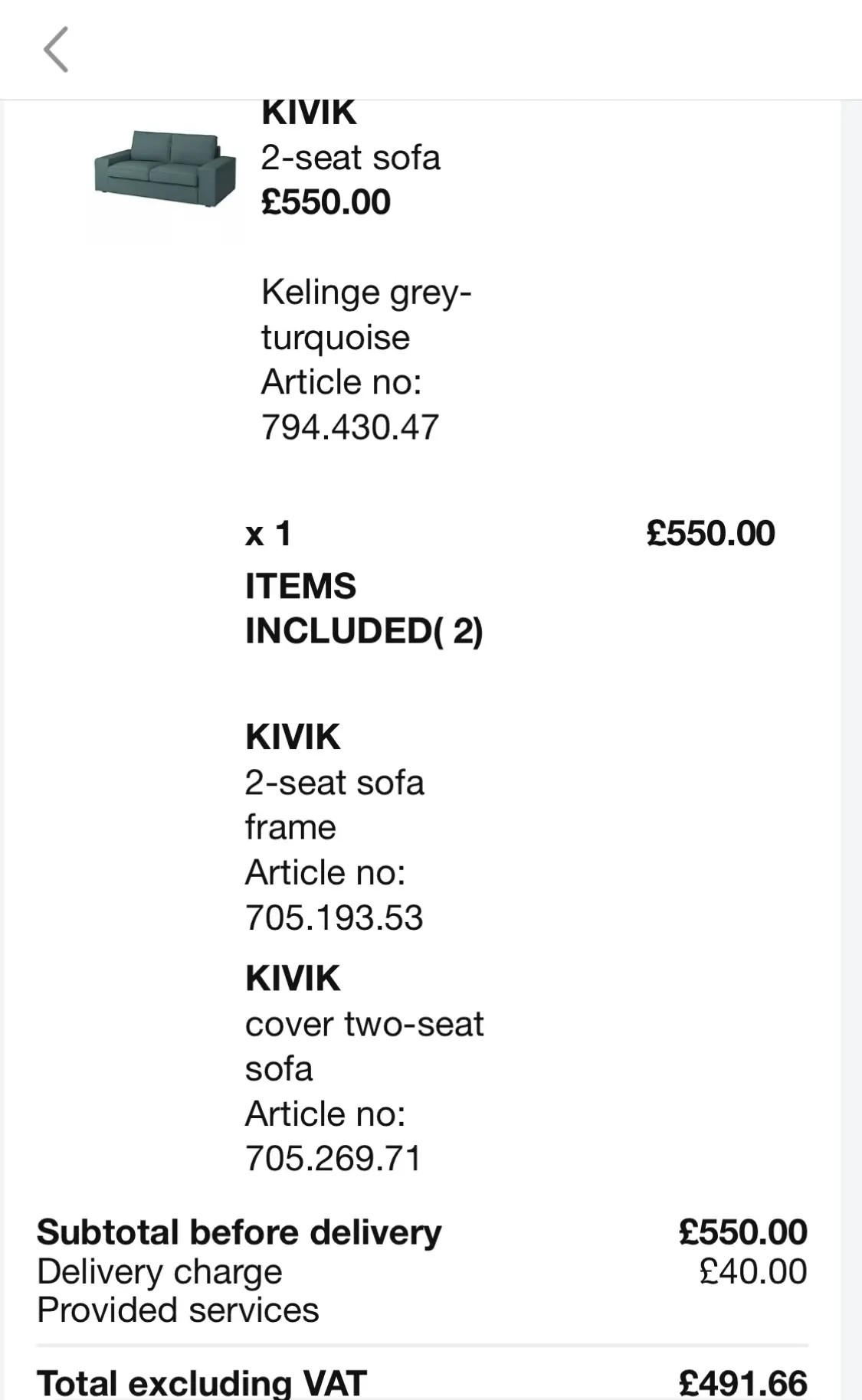The height and width of the screenshot is (1400, 862).
Task: Click the 'Subtotal before delivery' label
Action: coord(239,1232)
